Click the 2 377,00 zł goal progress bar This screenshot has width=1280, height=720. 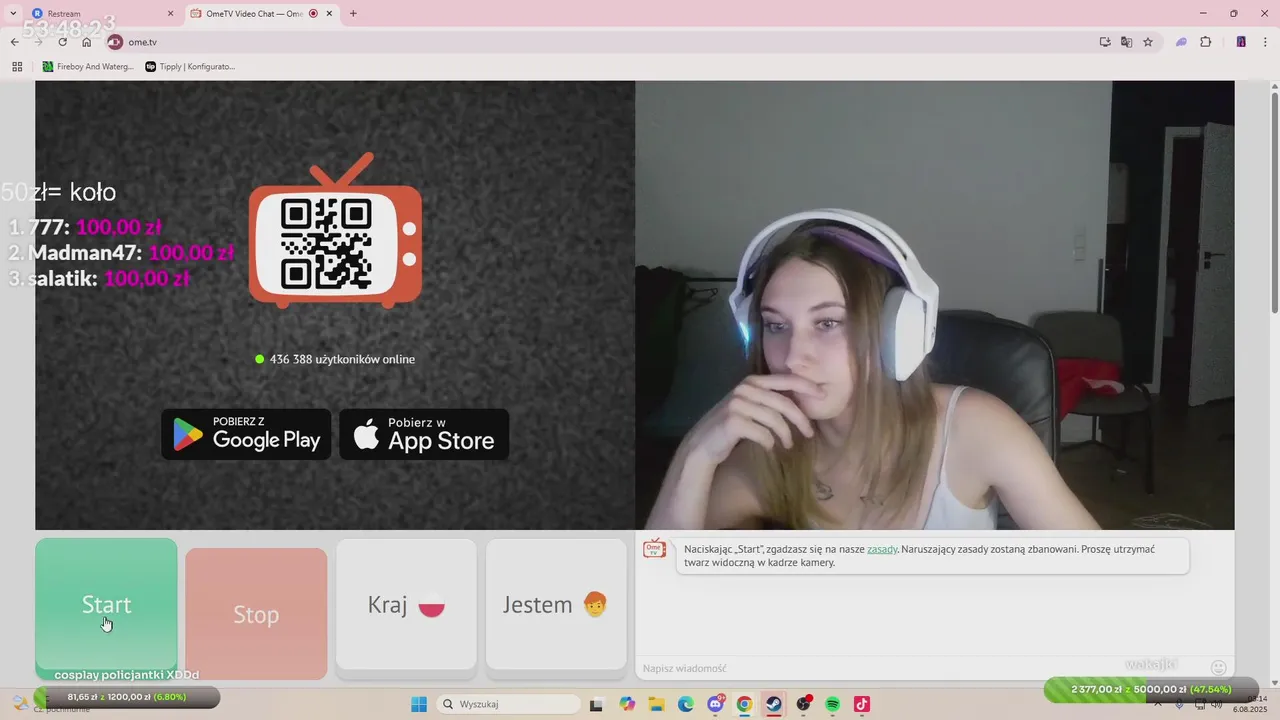click(x=1150, y=689)
